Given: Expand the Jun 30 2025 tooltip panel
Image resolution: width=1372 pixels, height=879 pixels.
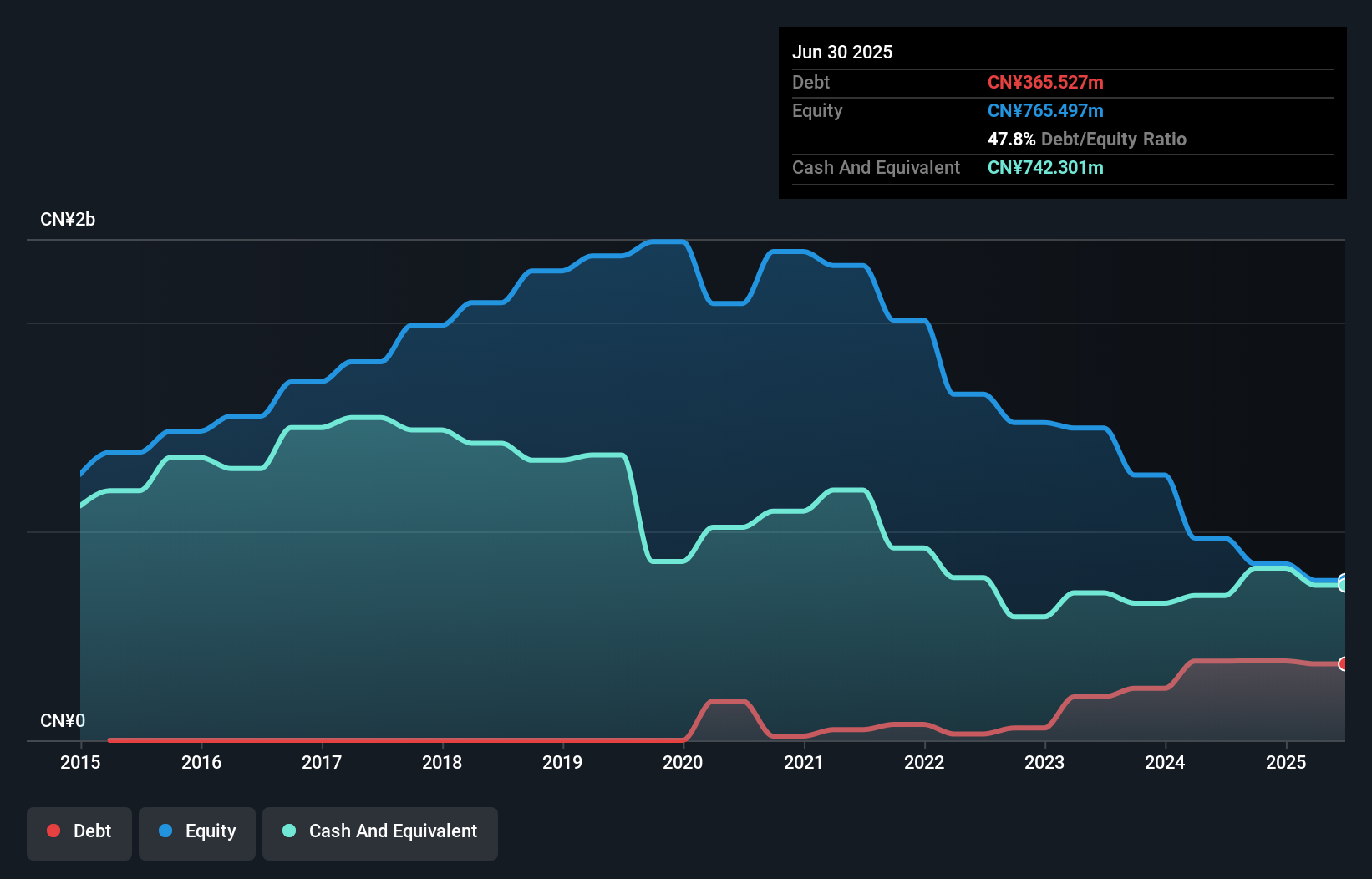Looking at the screenshot, I should (x=842, y=52).
